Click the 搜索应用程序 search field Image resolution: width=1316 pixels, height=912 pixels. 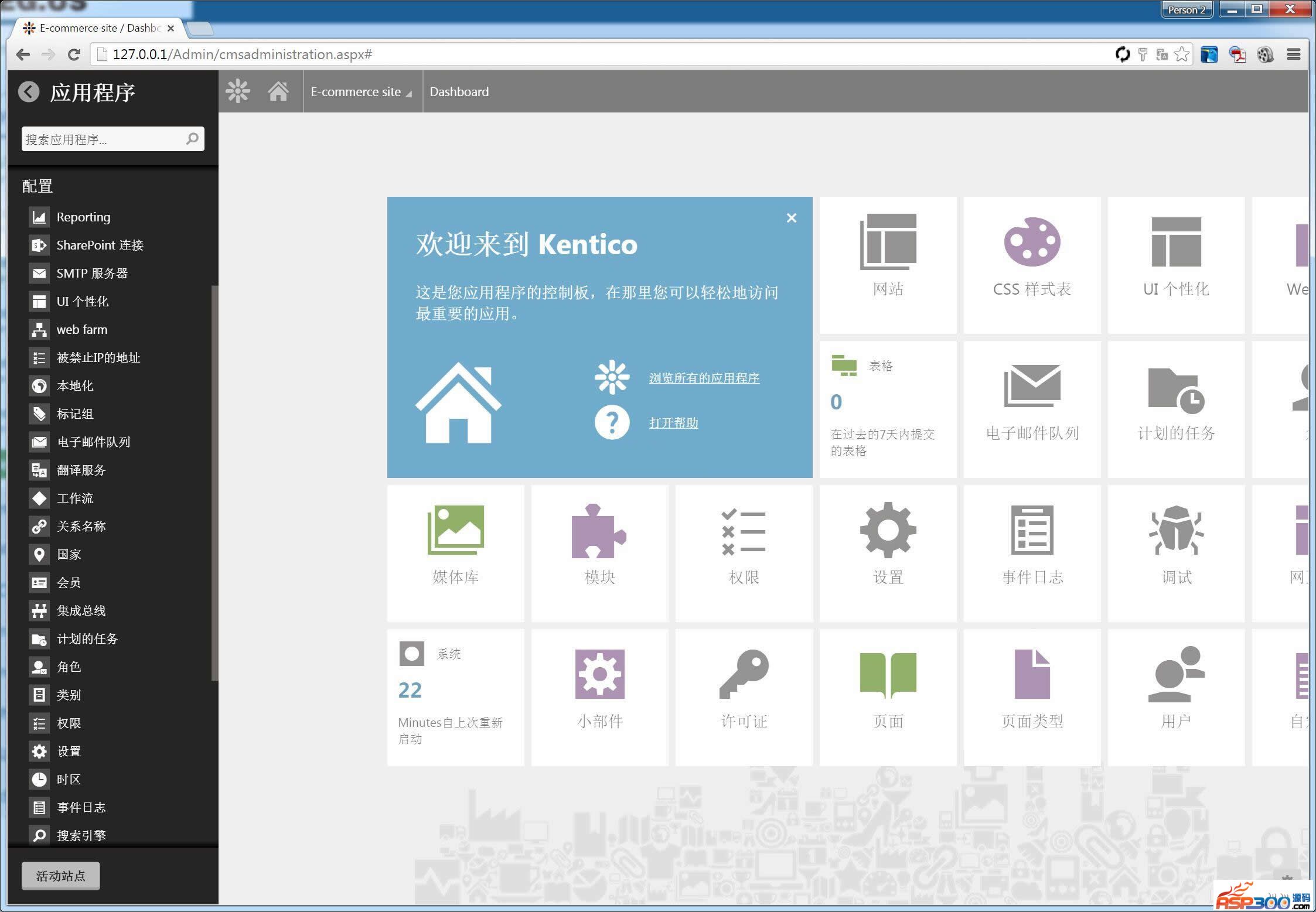pos(103,139)
